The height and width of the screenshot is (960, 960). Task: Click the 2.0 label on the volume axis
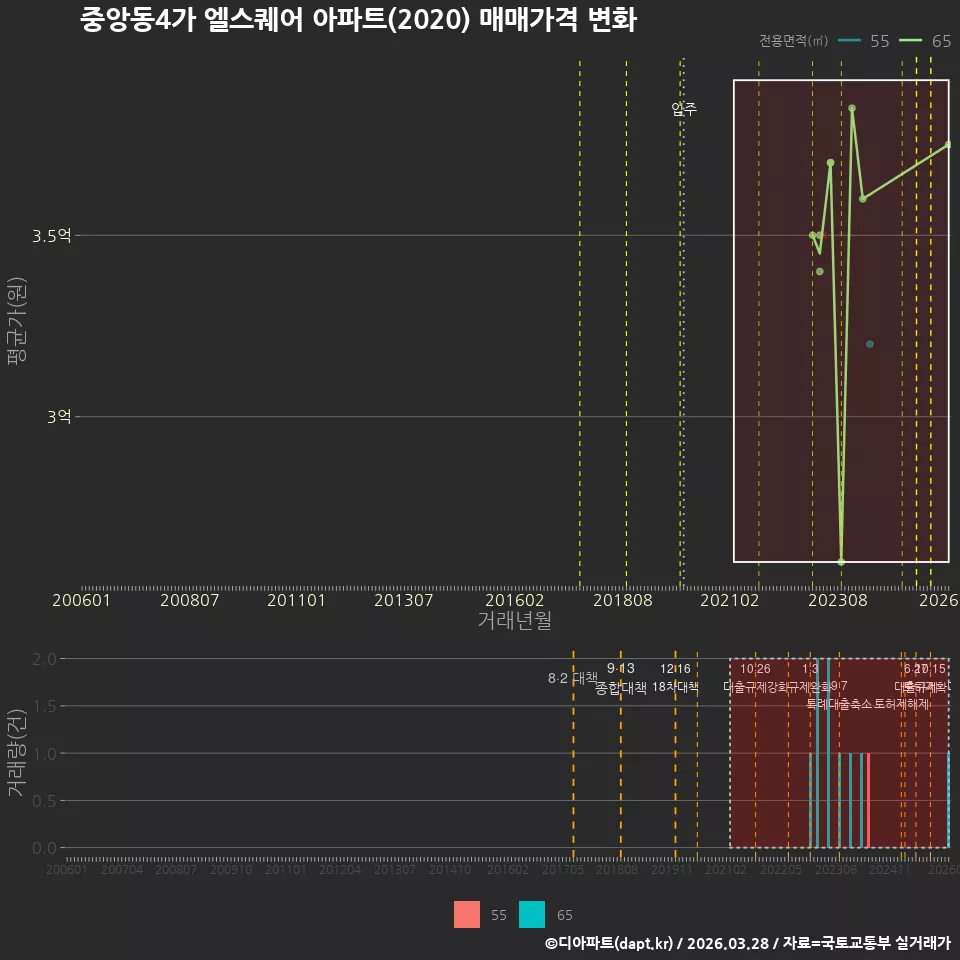pyautogui.click(x=44, y=659)
